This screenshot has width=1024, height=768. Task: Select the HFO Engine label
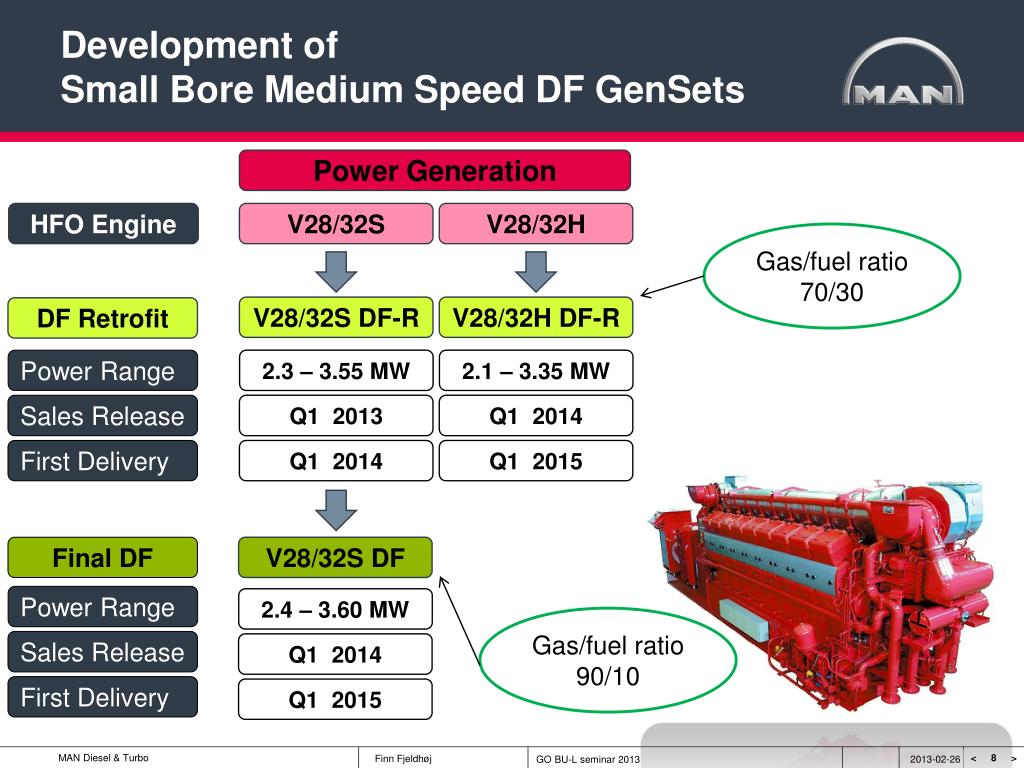103,224
